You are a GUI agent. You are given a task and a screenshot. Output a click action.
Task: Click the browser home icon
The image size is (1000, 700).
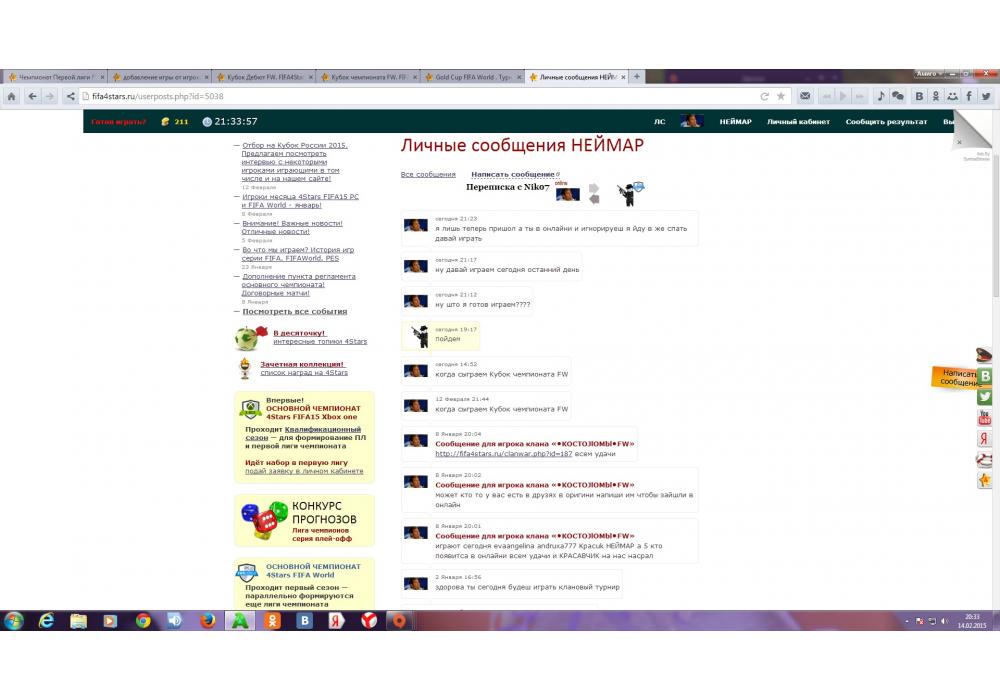pyautogui.click(x=11, y=96)
